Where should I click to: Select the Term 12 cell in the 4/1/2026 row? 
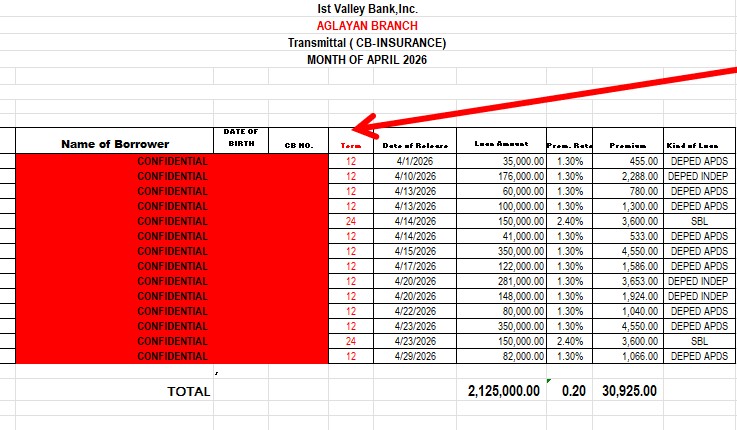351,161
